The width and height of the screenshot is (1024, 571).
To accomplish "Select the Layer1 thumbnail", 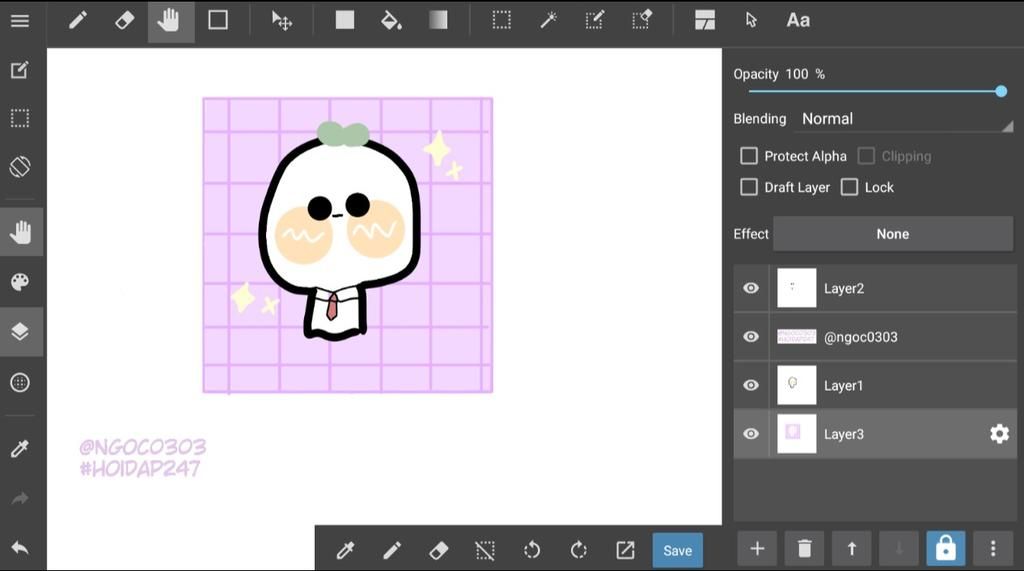I will click(797, 385).
